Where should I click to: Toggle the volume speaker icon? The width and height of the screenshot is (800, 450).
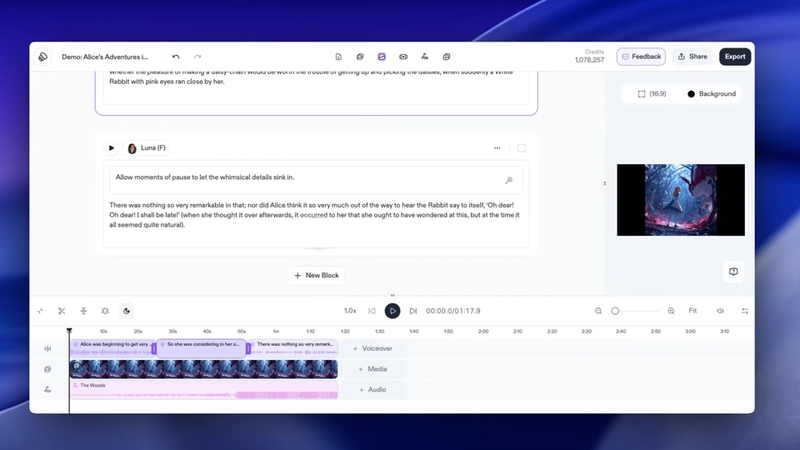click(720, 311)
